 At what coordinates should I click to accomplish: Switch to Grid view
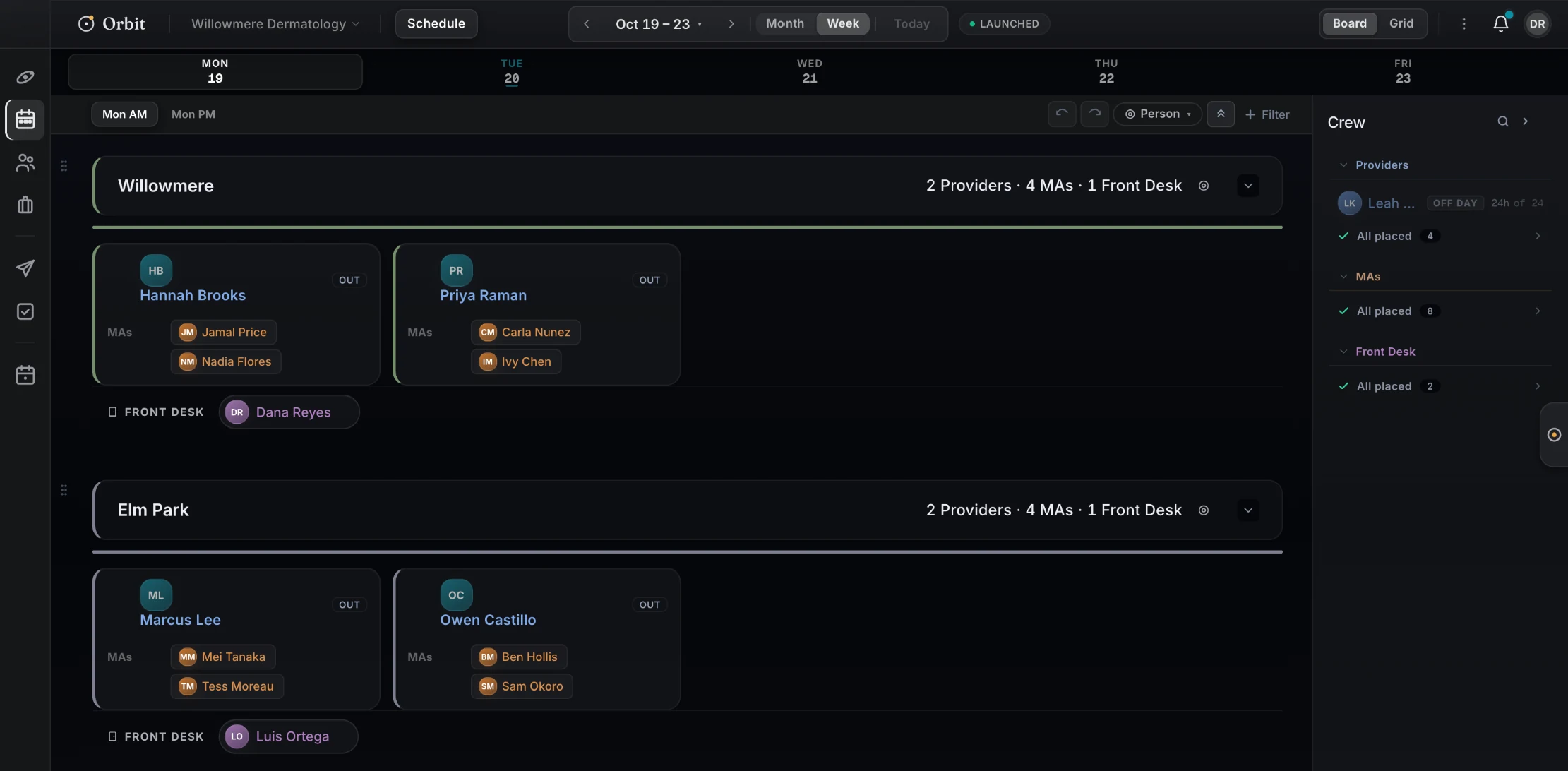pos(1401,23)
